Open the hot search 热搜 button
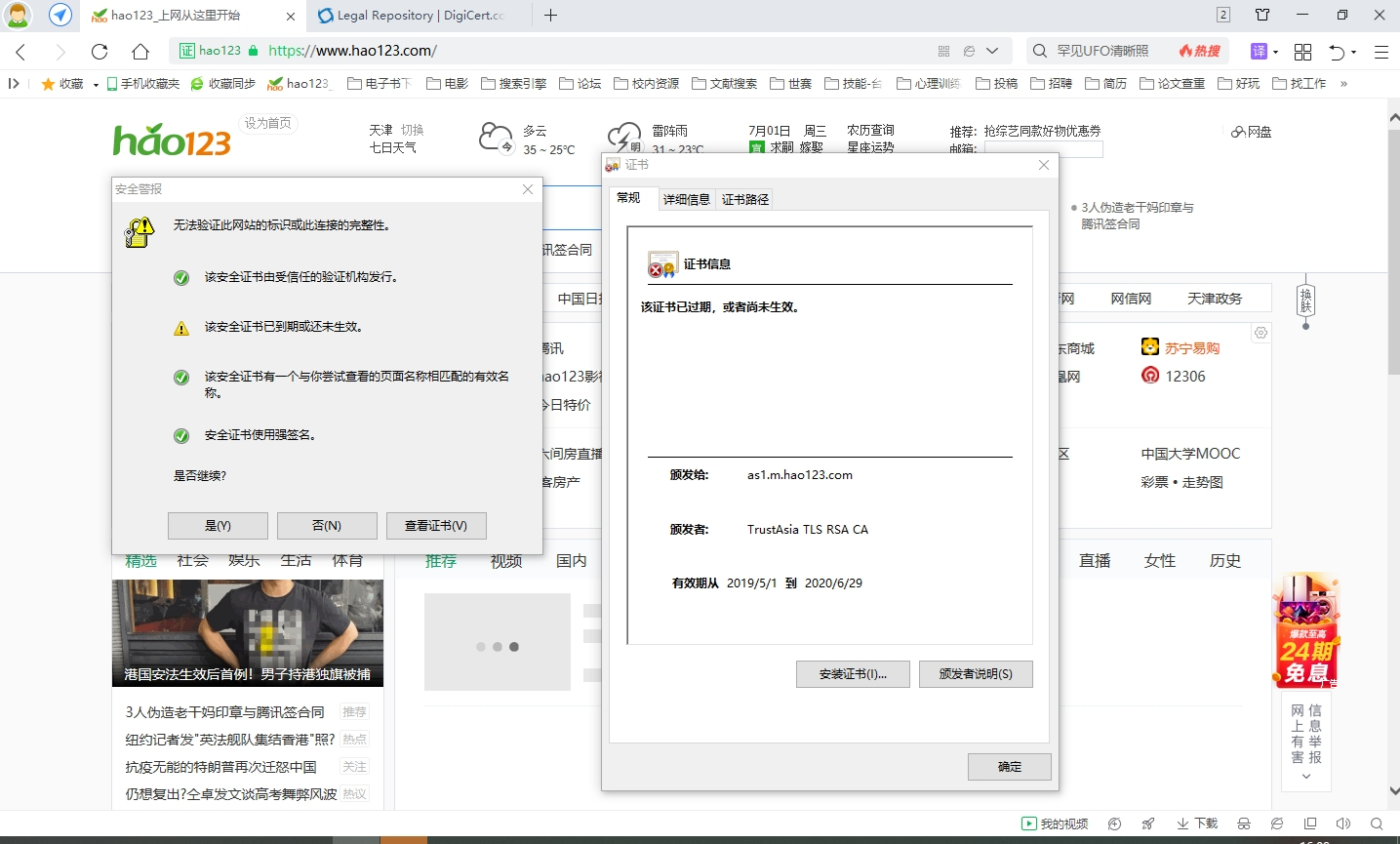The image size is (1400, 844). [1200, 51]
